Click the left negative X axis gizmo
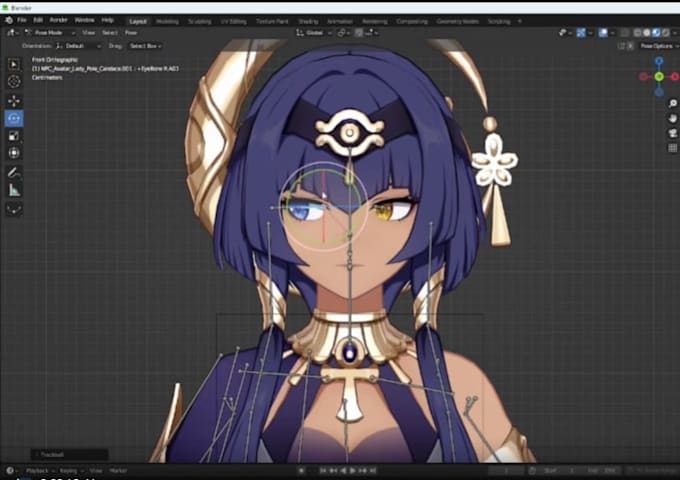 point(644,77)
